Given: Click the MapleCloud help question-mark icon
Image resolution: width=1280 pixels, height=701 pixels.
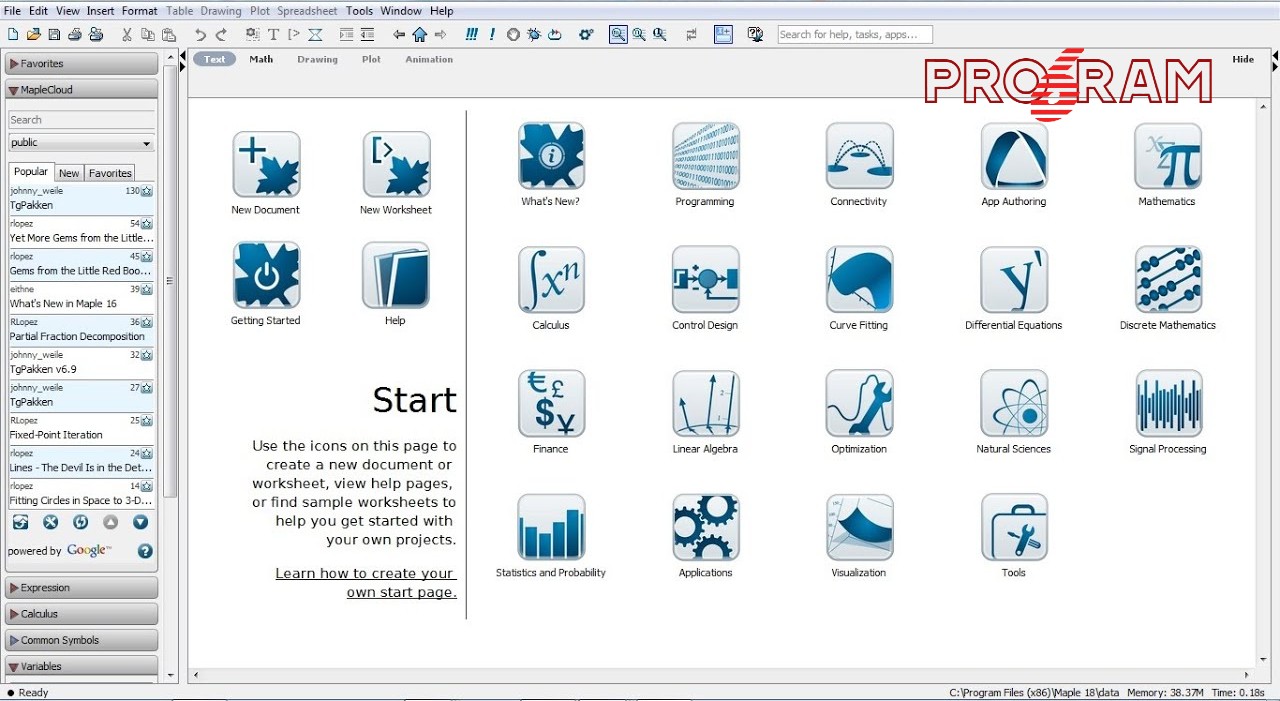Looking at the screenshot, I should click(145, 551).
